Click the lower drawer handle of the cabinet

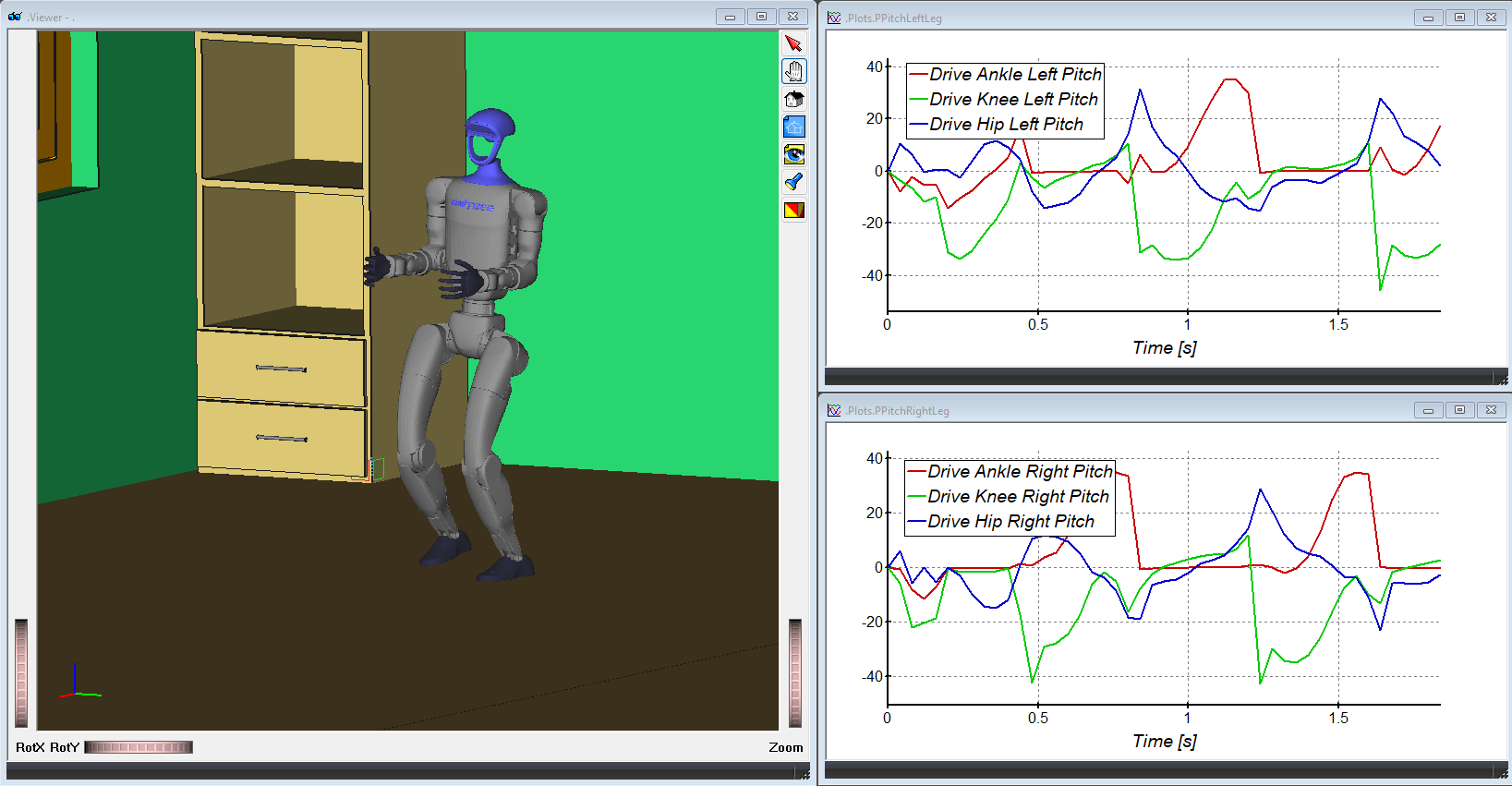(282, 438)
